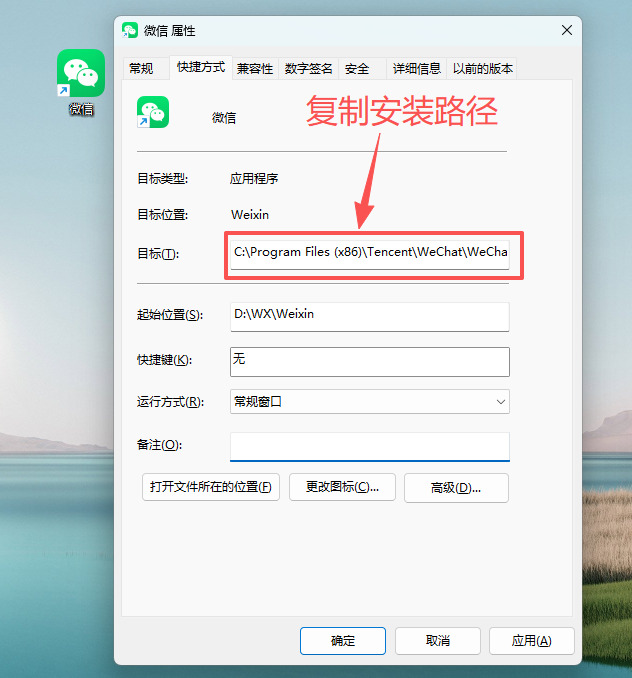Click the 起始位置 input field
The height and width of the screenshot is (678, 632).
point(370,317)
